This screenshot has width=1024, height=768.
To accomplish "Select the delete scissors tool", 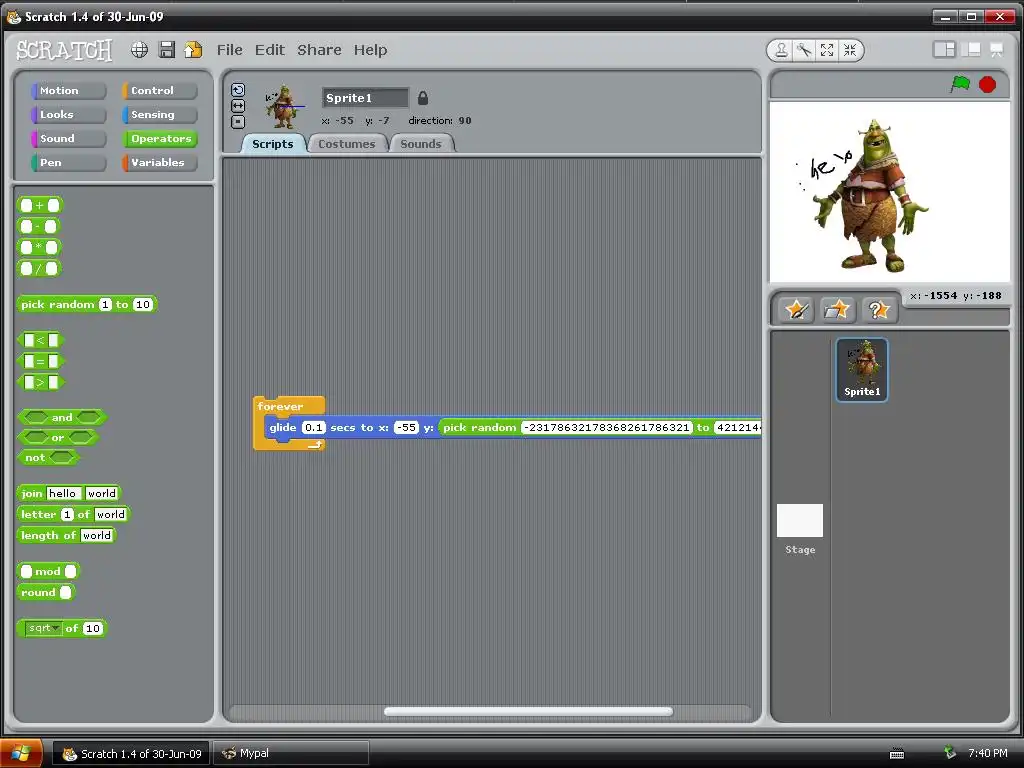I will tap(804, 50).
